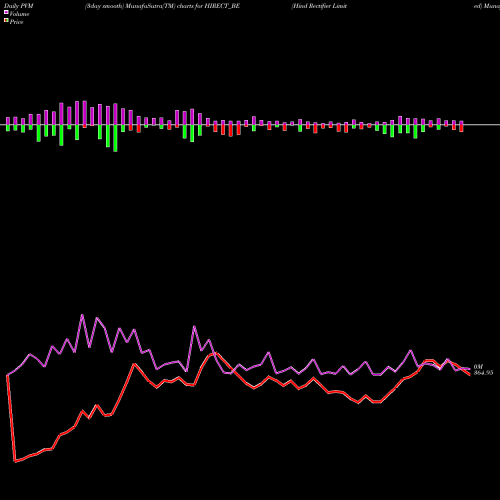The height and width of the screenshot is (500, 500).
Task: Select the 'Volume' legend label
Action: point(19,14)
